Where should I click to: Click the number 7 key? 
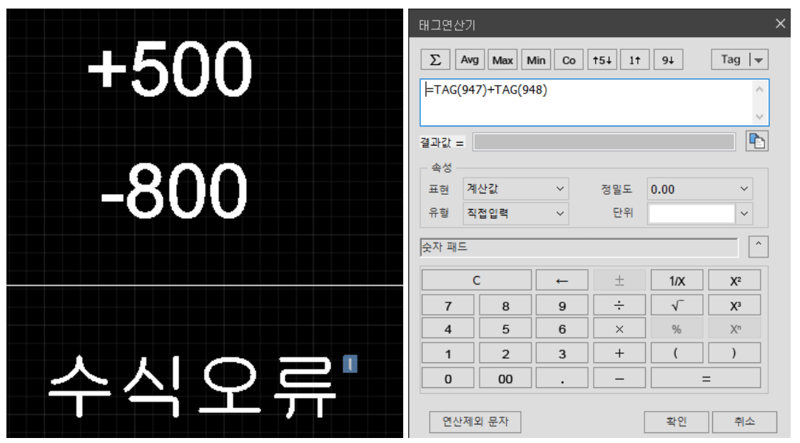448,305
